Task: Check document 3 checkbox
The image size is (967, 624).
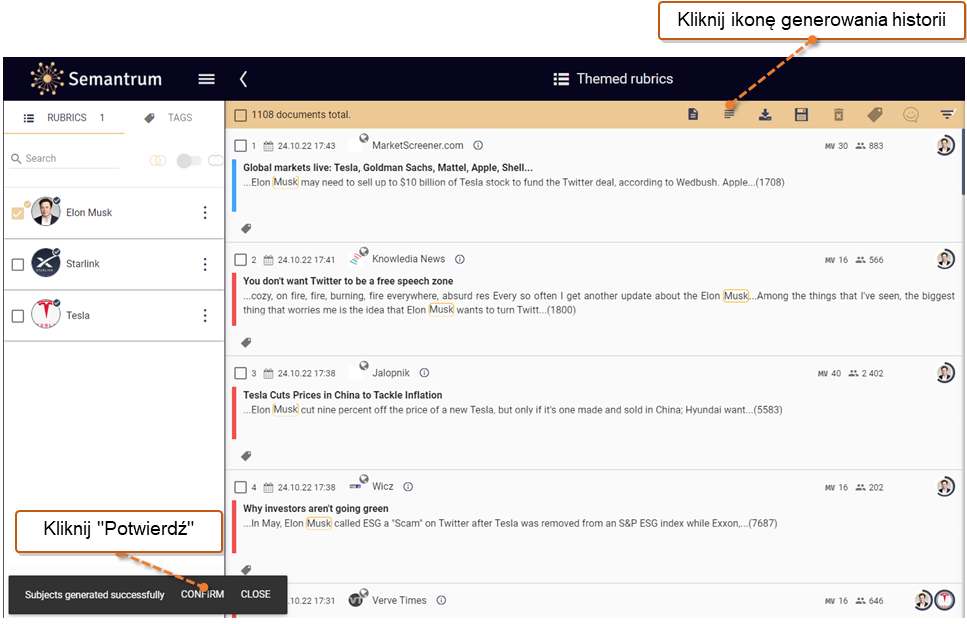Action: pos(241,374)
